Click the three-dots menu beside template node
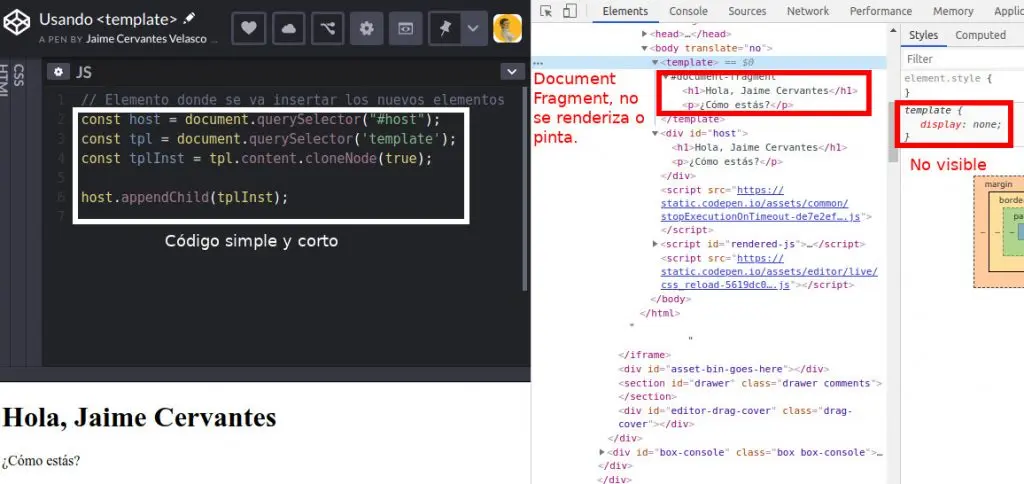Screen dimensions: 1024x484 pos(537,63)
